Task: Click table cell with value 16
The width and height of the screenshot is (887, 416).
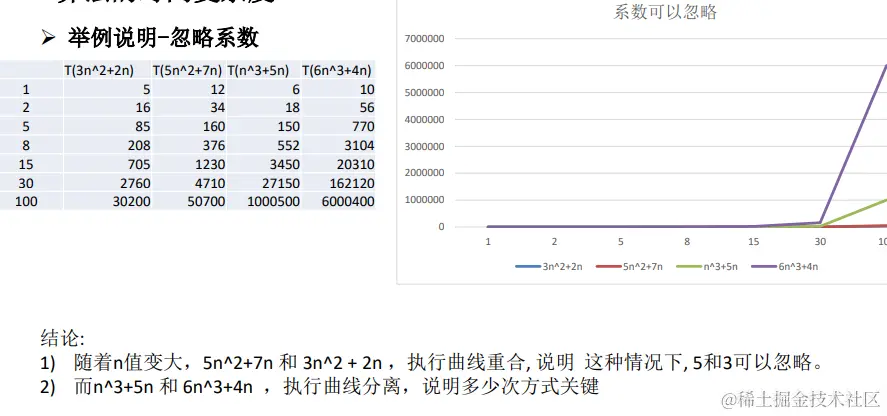Action: 143,108
